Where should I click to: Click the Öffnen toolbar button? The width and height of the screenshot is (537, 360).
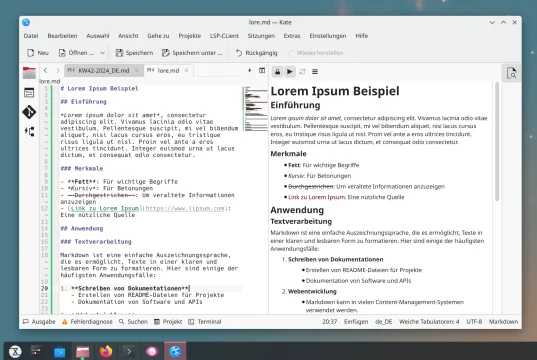(76, 53)
